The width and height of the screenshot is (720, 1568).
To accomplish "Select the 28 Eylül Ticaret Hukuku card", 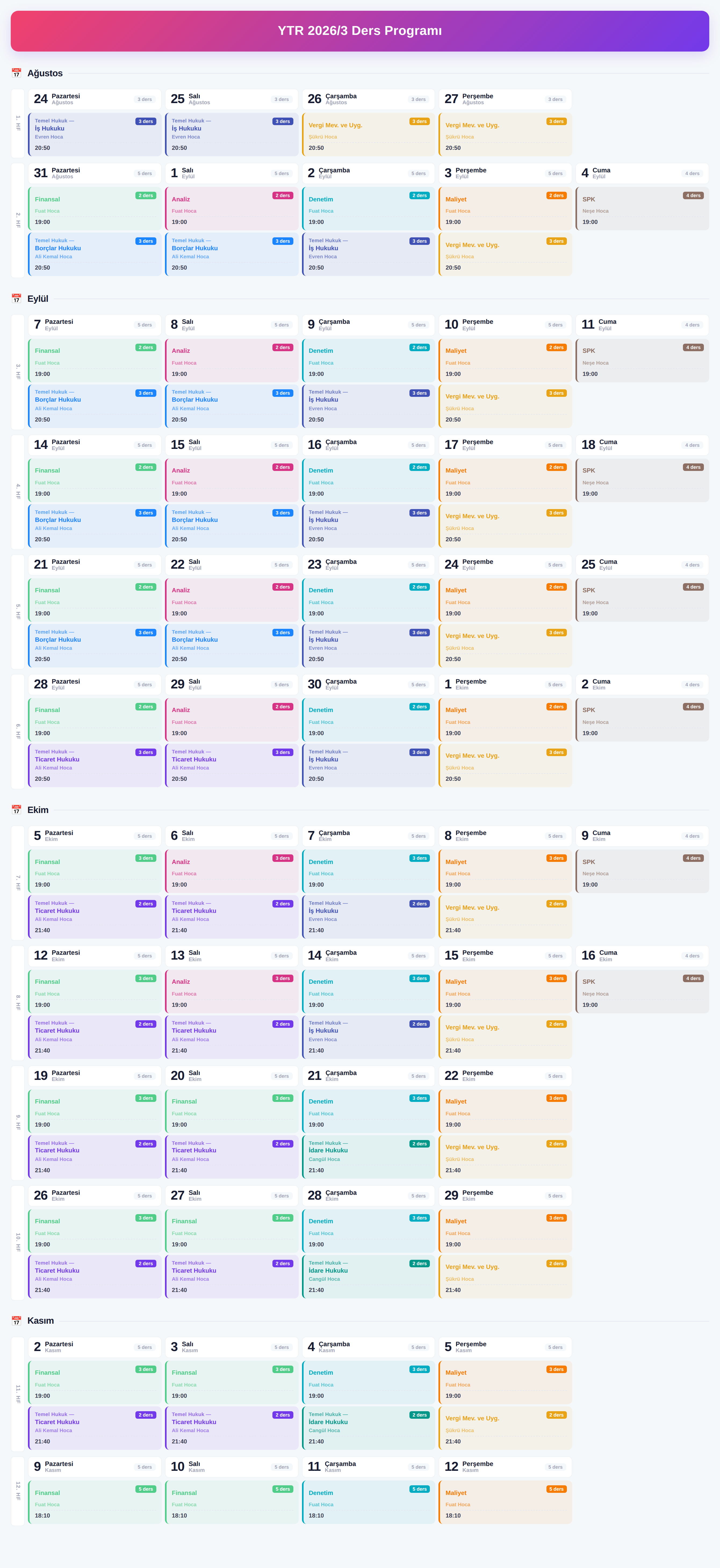I will click(x=95, y=766).
